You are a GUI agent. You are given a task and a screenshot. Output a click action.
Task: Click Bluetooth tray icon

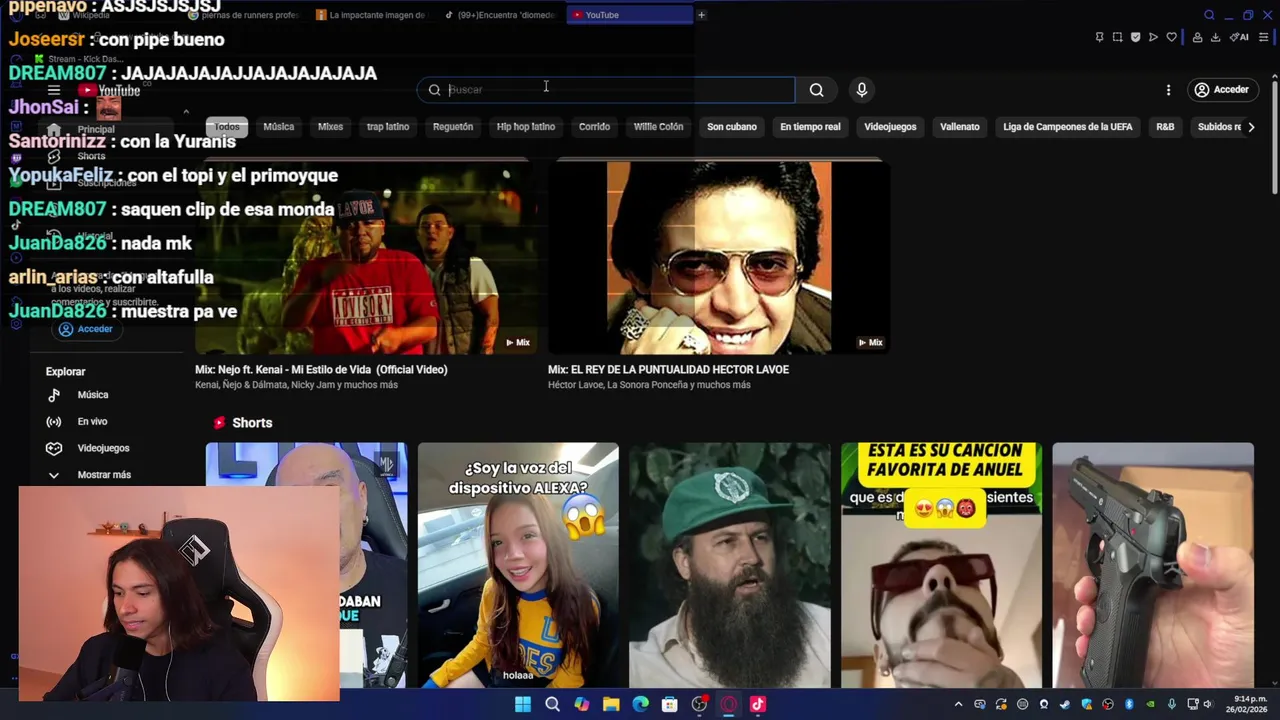[1129, 704]
